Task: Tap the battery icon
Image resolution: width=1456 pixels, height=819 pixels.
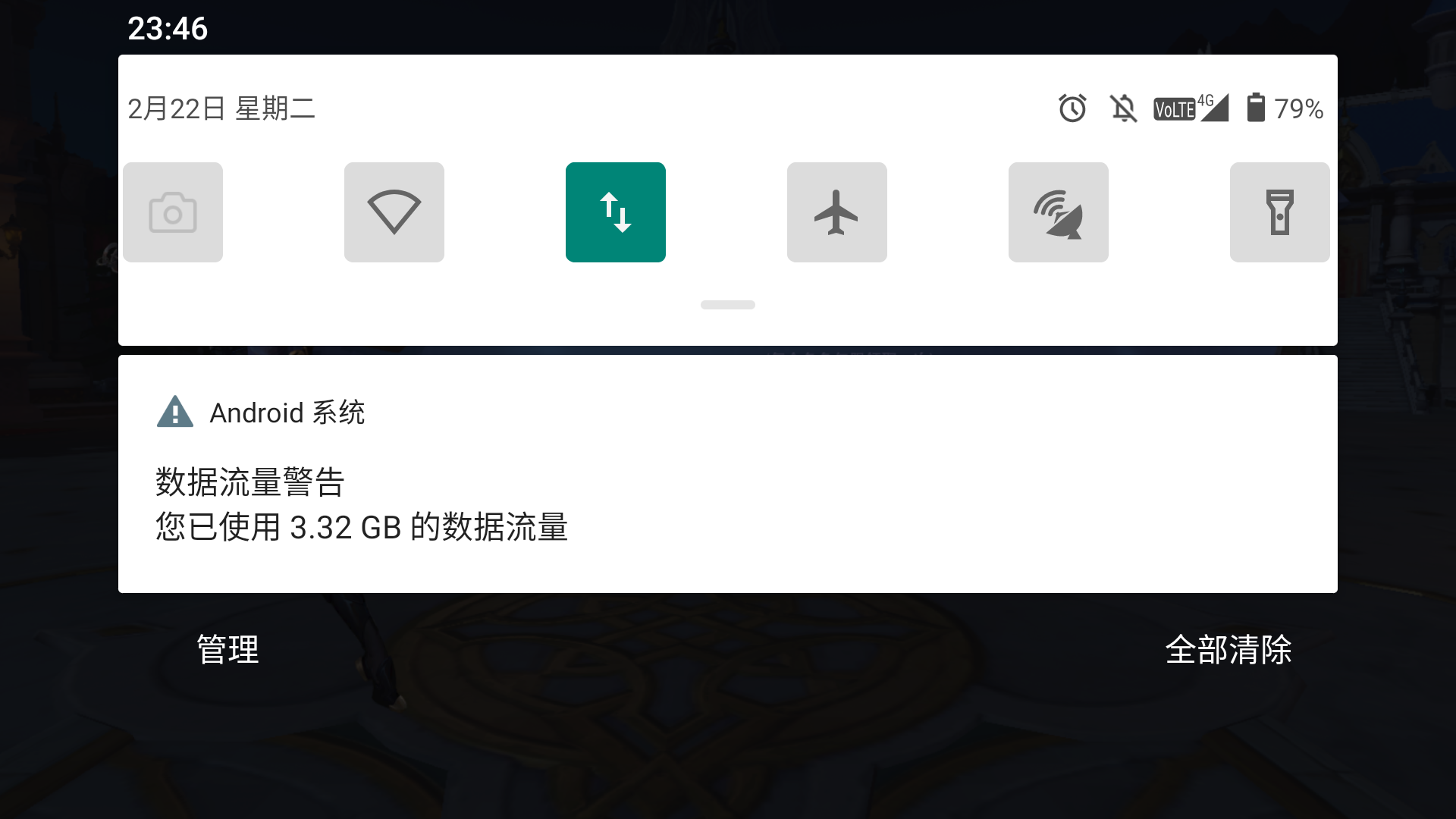Action: pyautogui.click(x=1256, y=108)
